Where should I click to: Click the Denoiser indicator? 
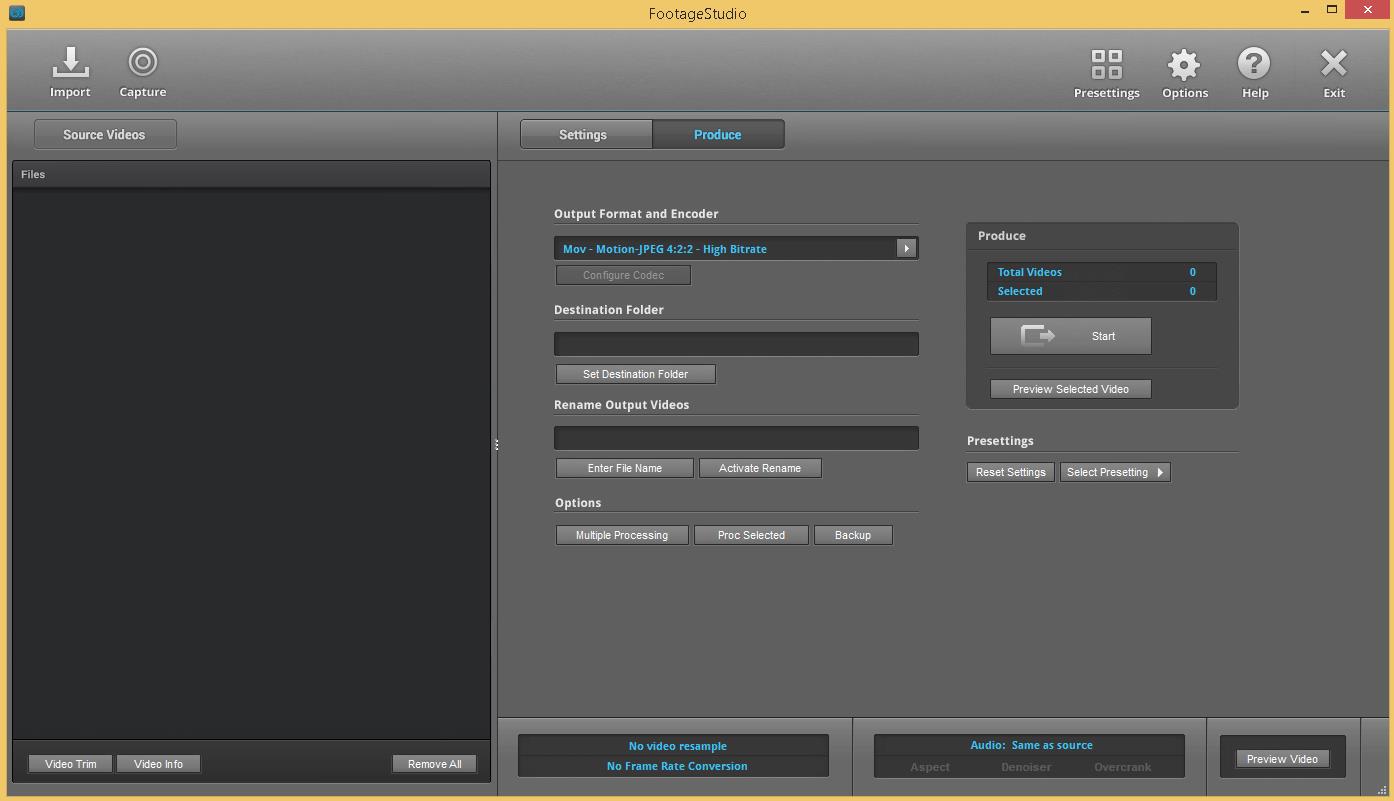[1026, 767]
